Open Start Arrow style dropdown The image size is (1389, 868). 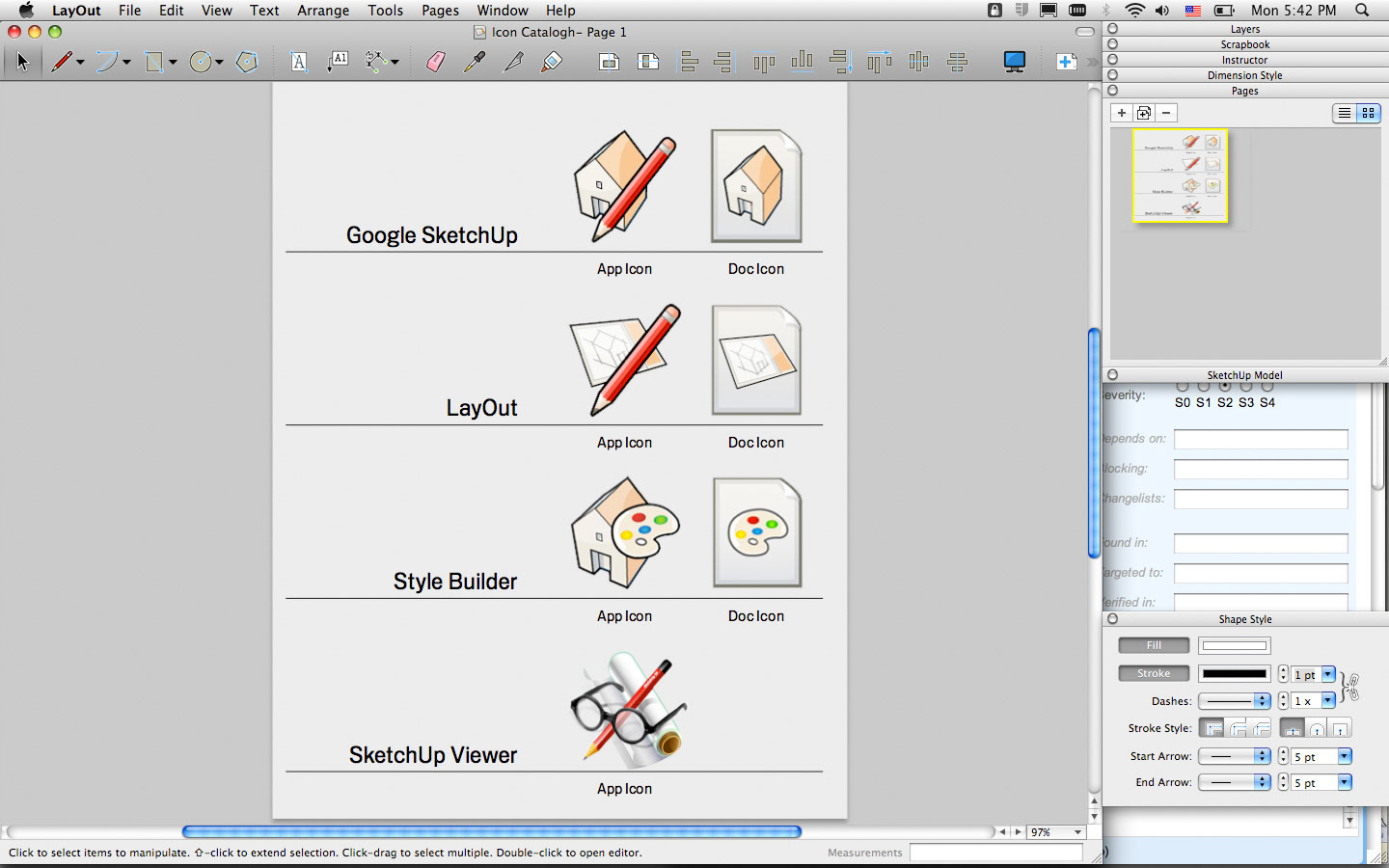(1235, 756)
